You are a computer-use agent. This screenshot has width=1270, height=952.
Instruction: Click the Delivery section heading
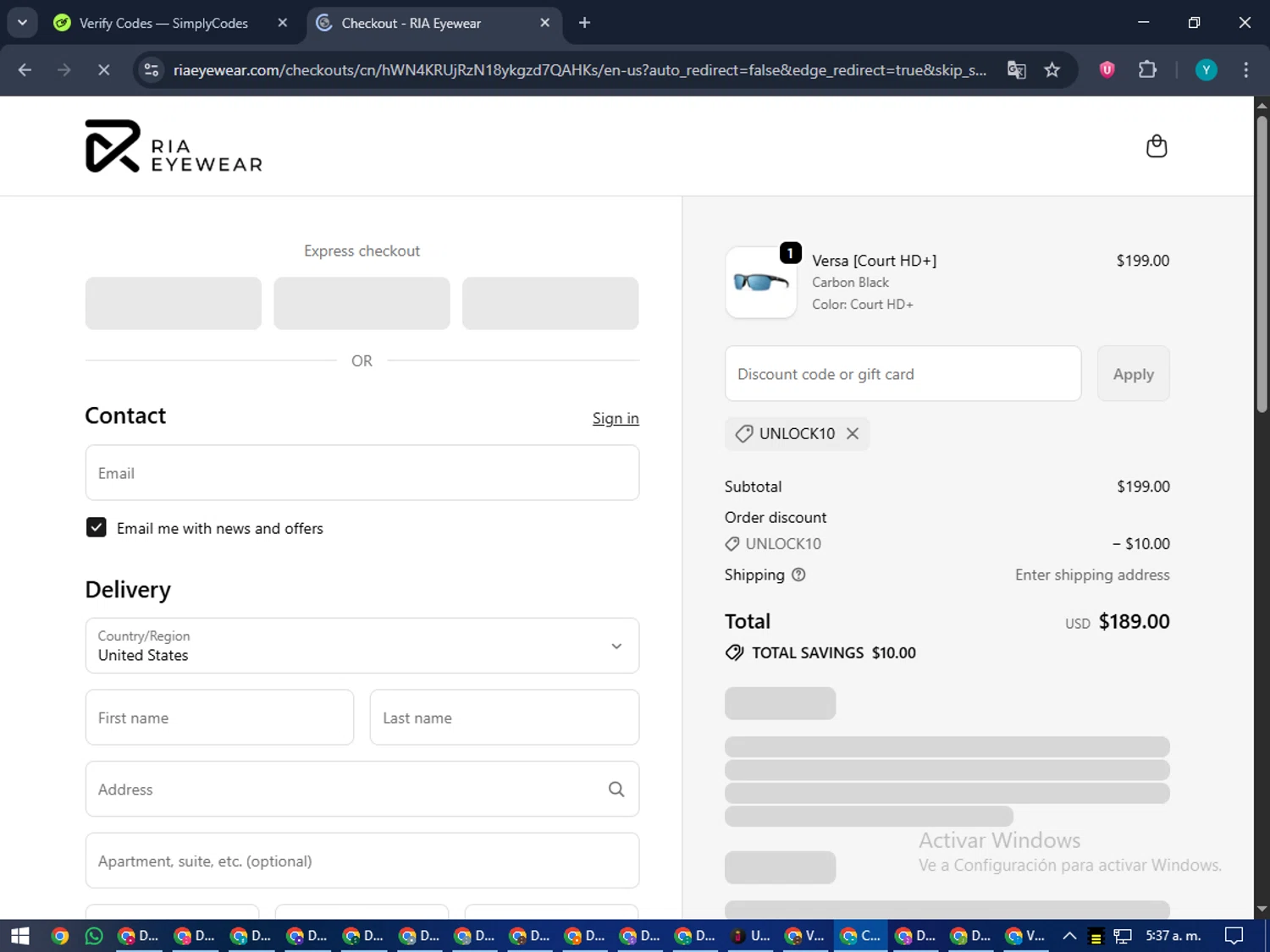128,590
